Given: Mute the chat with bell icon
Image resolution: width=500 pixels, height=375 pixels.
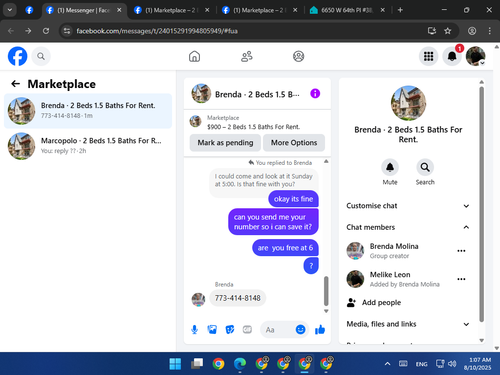Looking at the screenshot, I should coord(390,167).
